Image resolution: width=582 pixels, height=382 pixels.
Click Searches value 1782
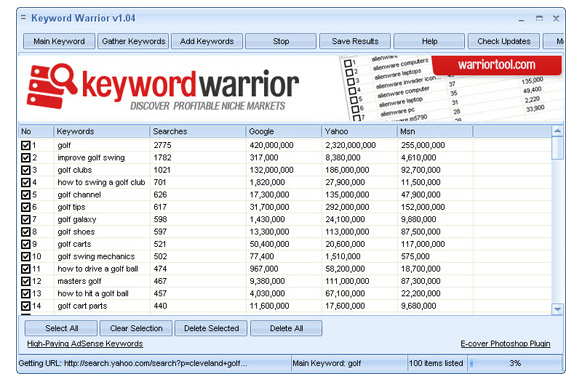[163, 157]
